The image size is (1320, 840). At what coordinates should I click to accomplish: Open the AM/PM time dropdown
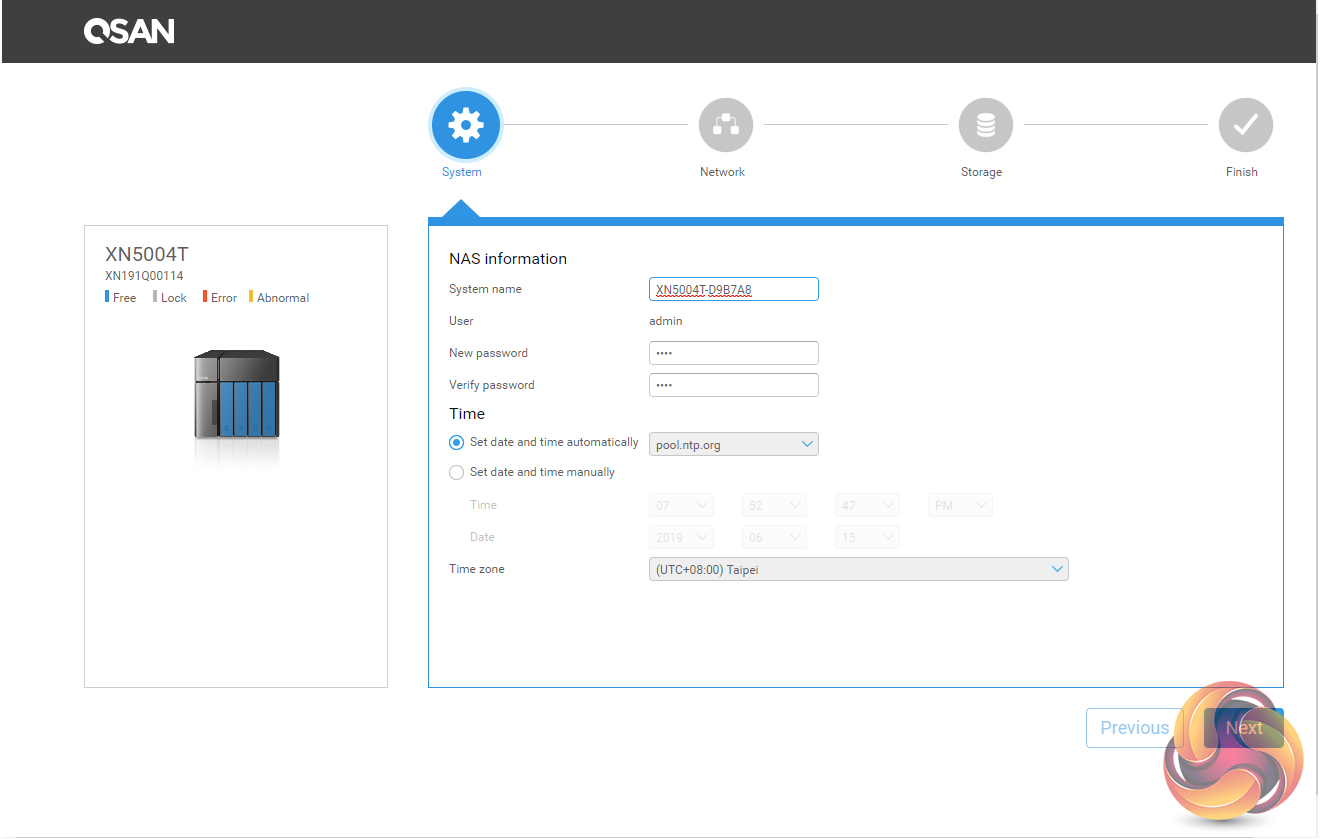(x=959, y=506)
